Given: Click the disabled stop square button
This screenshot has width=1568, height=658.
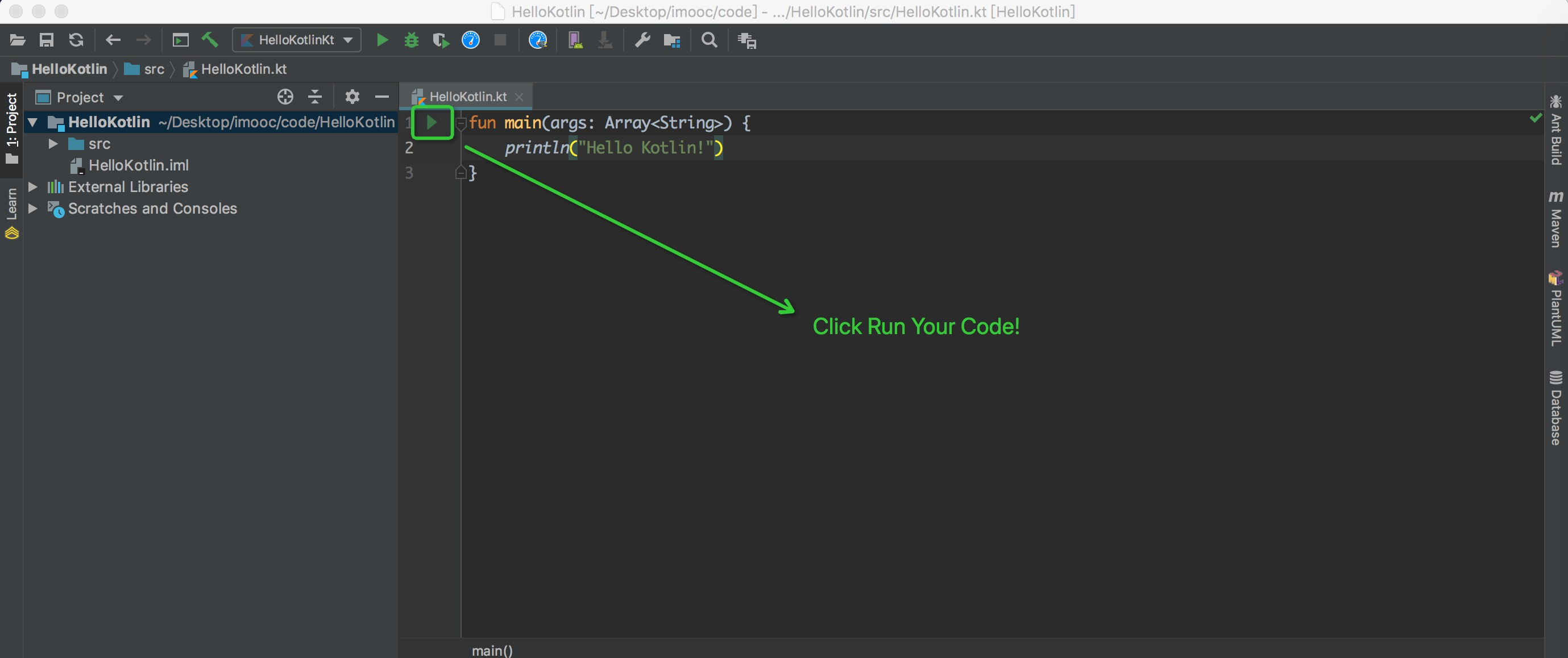Looking at the screenshot, I should pos(500,40).
